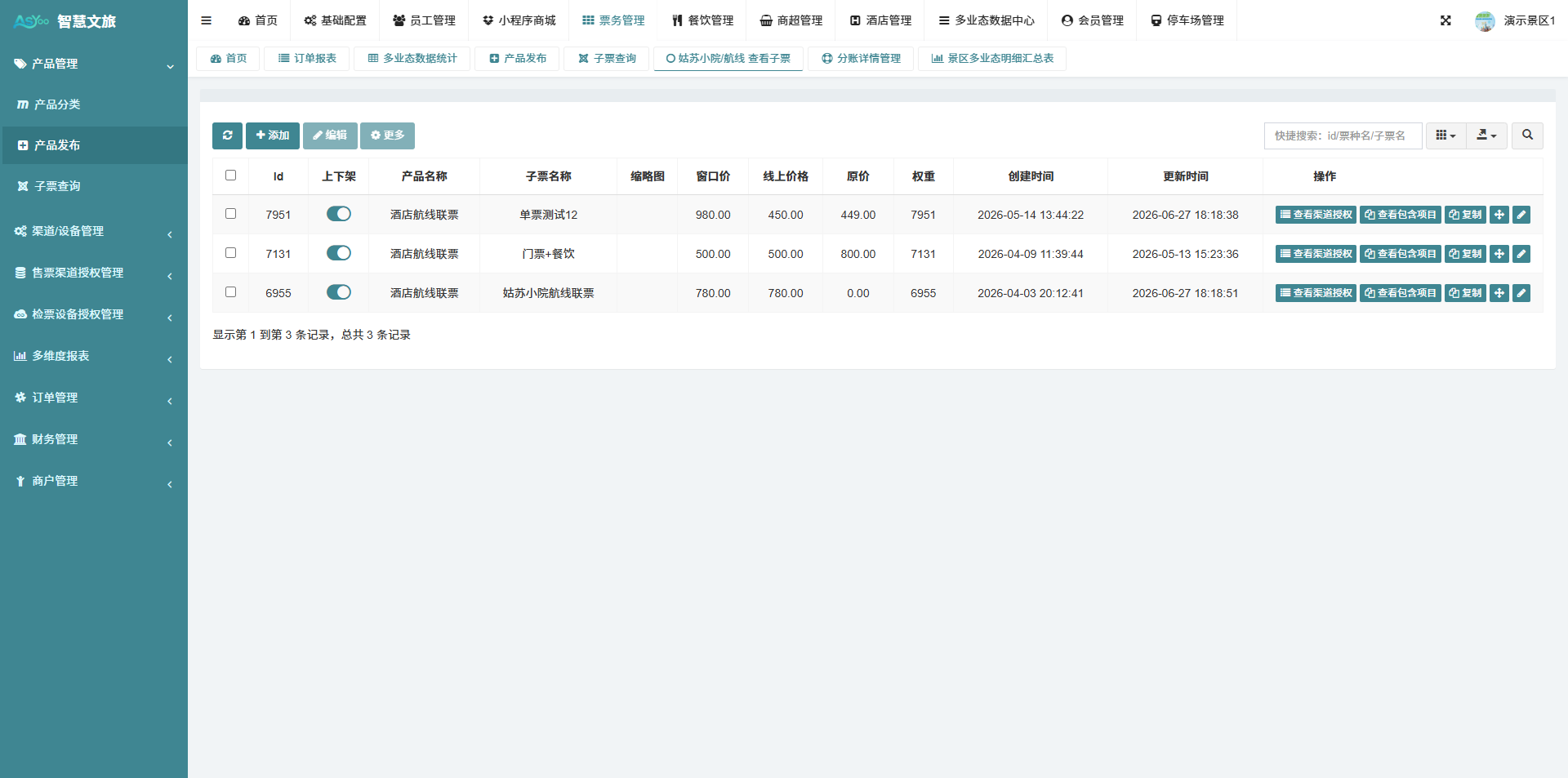
Task: Click move icon in row 6955
Action: click(1499, 293)
